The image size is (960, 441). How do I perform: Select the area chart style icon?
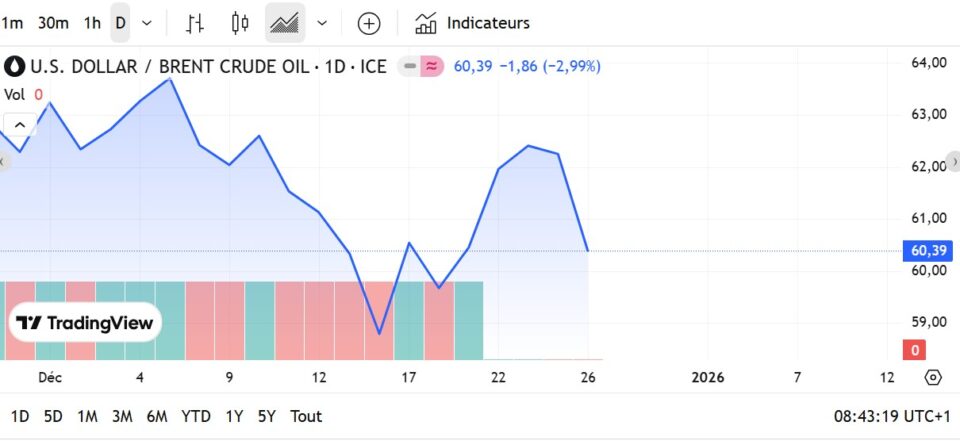[x=285, y=22]
